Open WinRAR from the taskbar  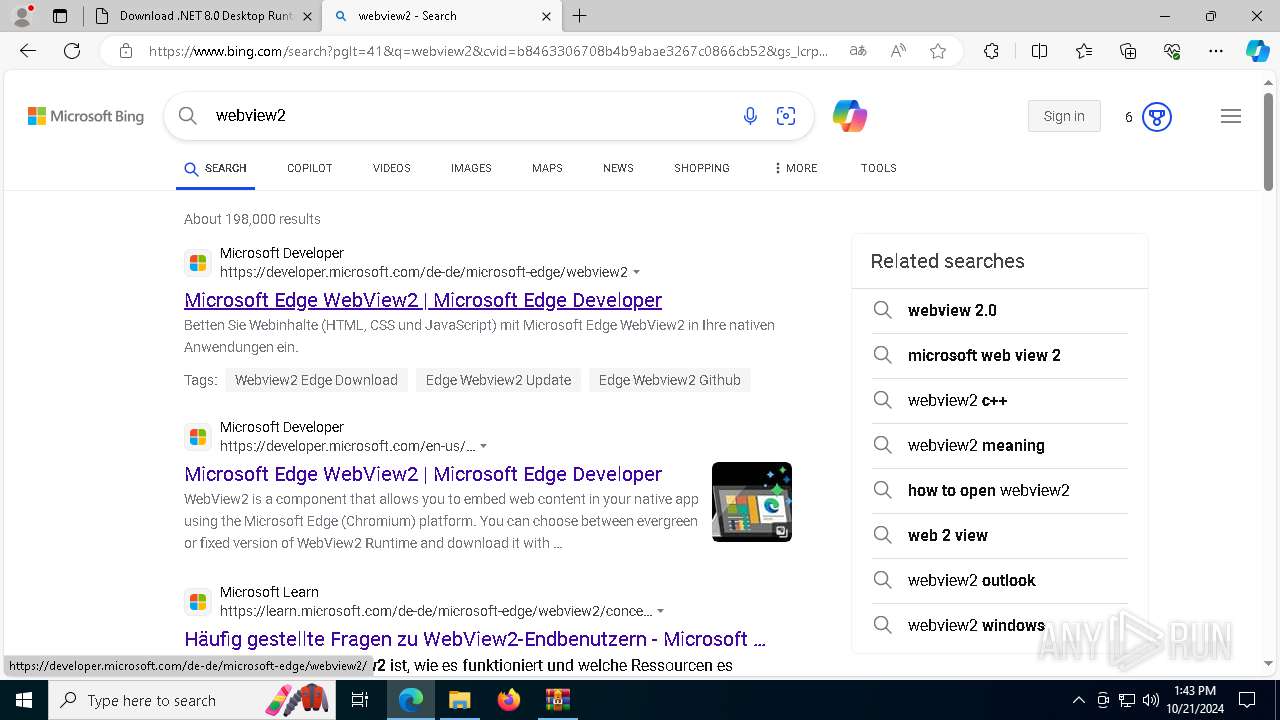[557, 700]
